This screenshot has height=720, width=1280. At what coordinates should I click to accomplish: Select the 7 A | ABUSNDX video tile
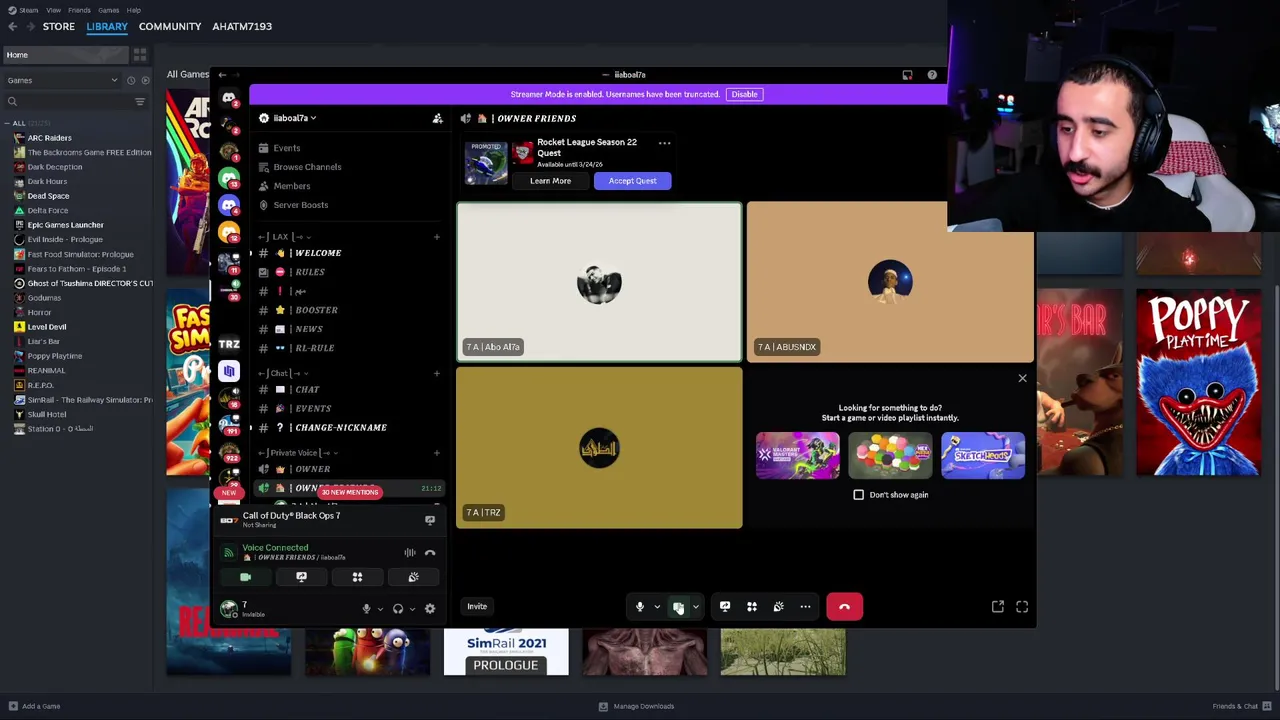[x=890, y=282]
